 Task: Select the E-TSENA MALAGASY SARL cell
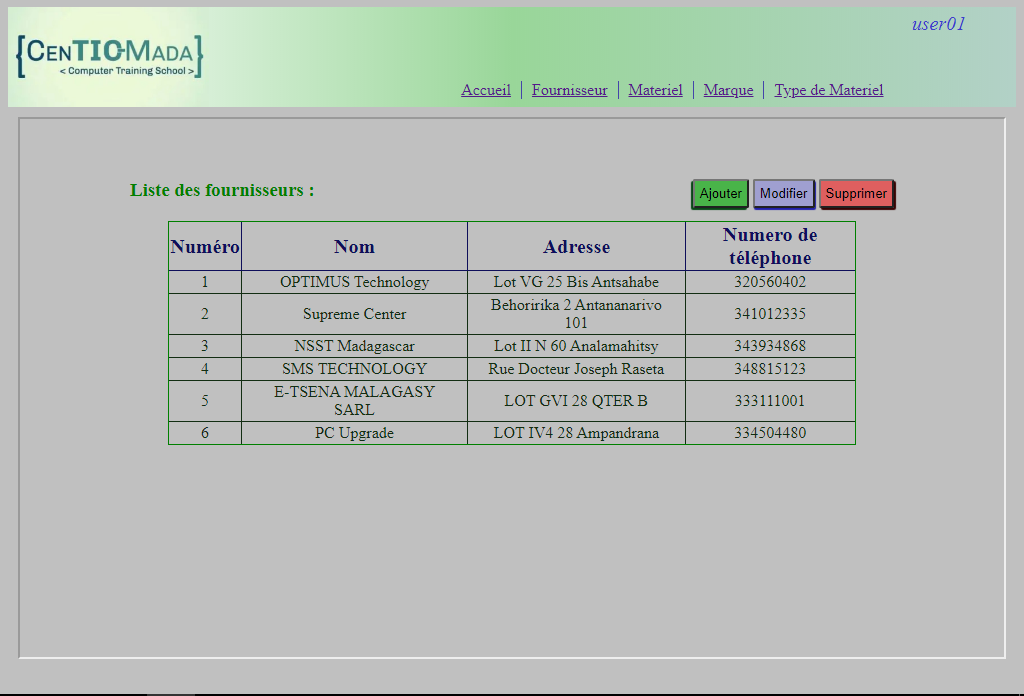(355, 401)
